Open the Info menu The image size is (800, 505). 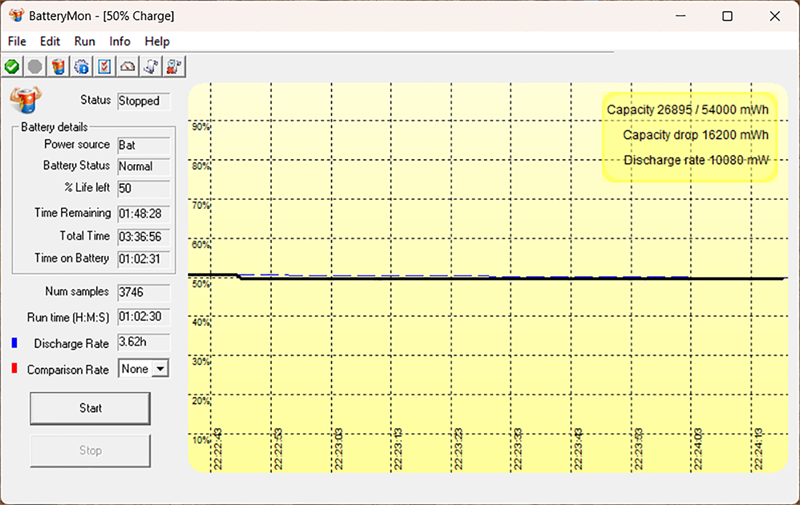point(120,41)
